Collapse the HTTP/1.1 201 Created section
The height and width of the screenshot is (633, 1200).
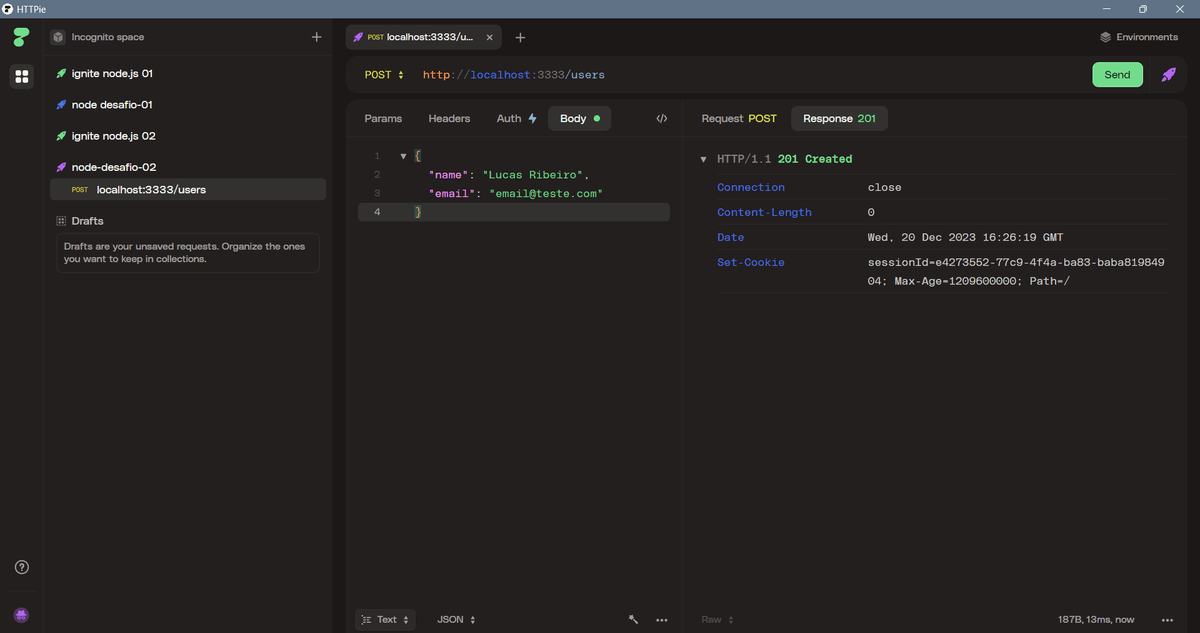(703, 159)
